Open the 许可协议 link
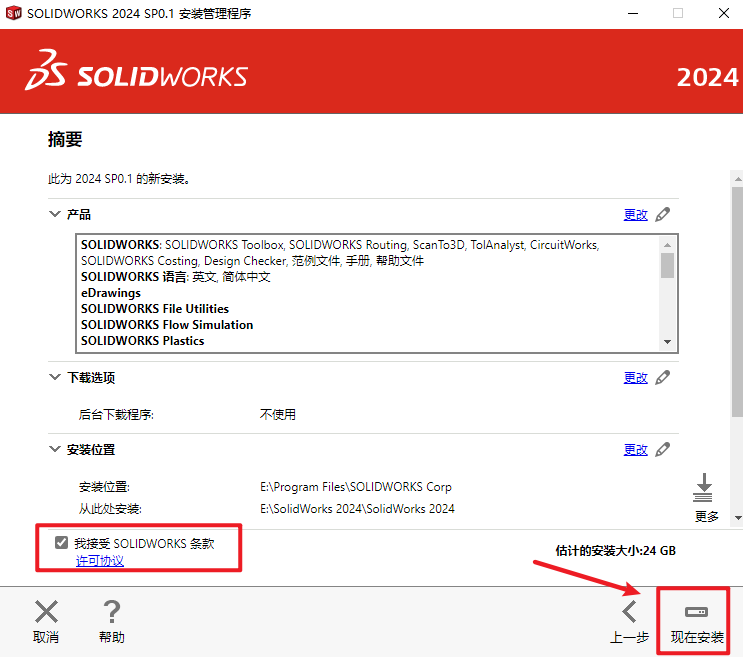This screenshot has width=743, height=657. [x=100, y=561]
